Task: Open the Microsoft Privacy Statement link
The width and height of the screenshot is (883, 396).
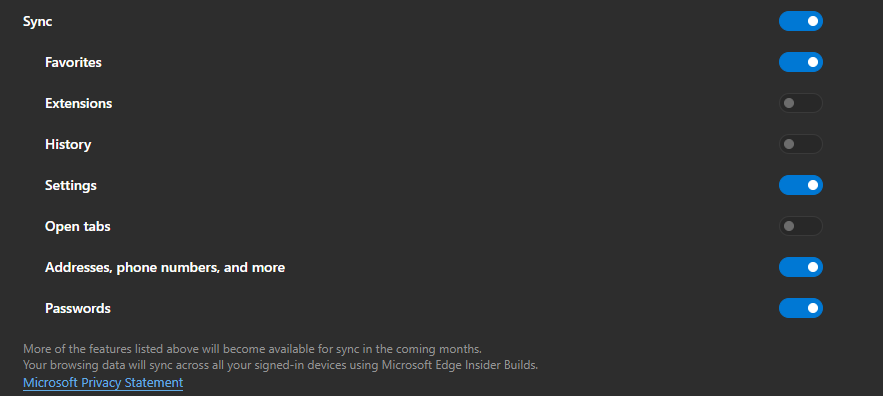Action: (103, 383)
